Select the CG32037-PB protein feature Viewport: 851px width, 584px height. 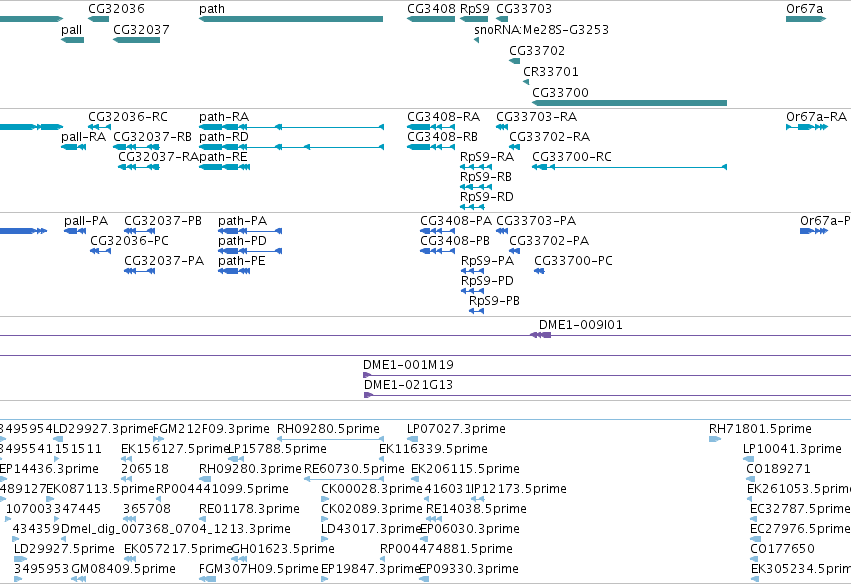click(139, 231)
